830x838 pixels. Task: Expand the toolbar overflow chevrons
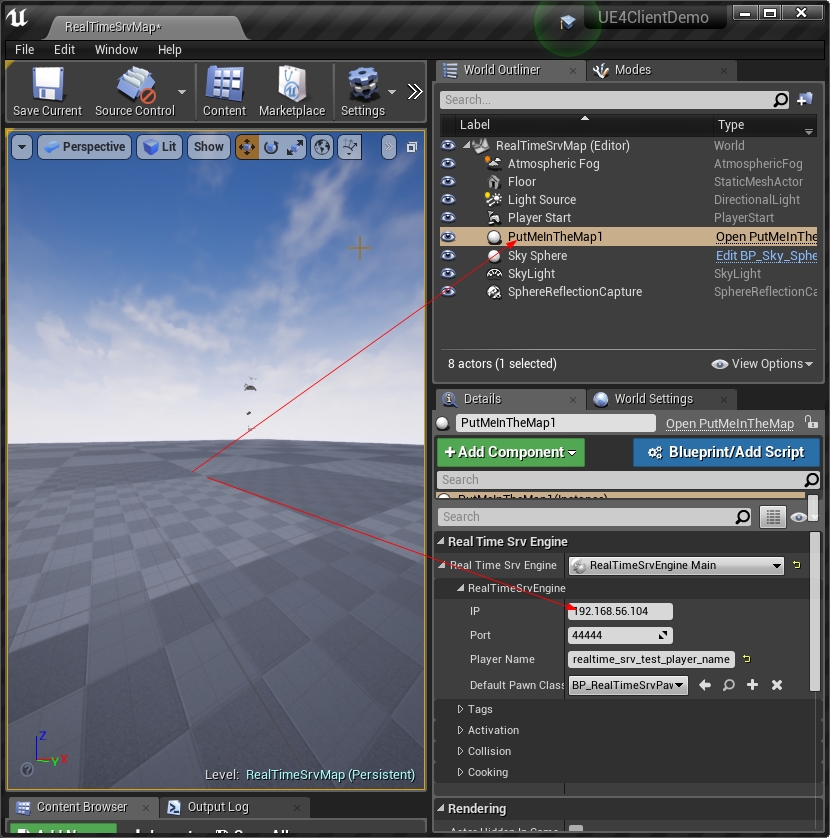point(415,91)
